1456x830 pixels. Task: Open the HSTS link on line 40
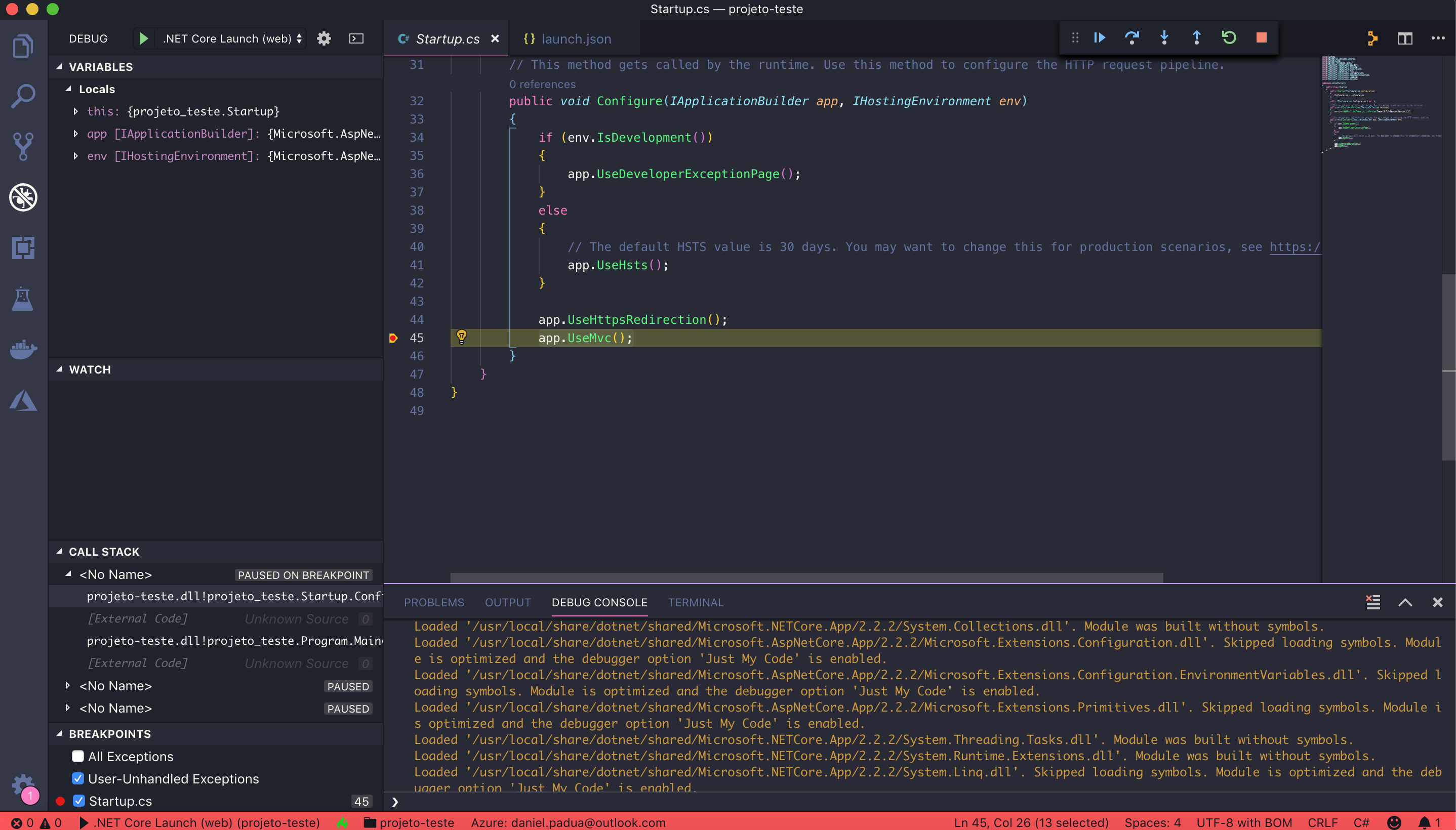(x=1295, y=247)
